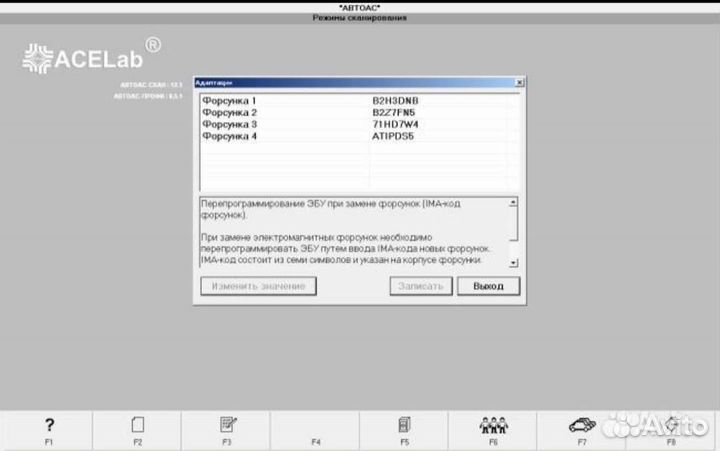The height and width of the screenshot is (451, 720).
Task: Click the description scrollbar down arrow
Action: (513, 263)
